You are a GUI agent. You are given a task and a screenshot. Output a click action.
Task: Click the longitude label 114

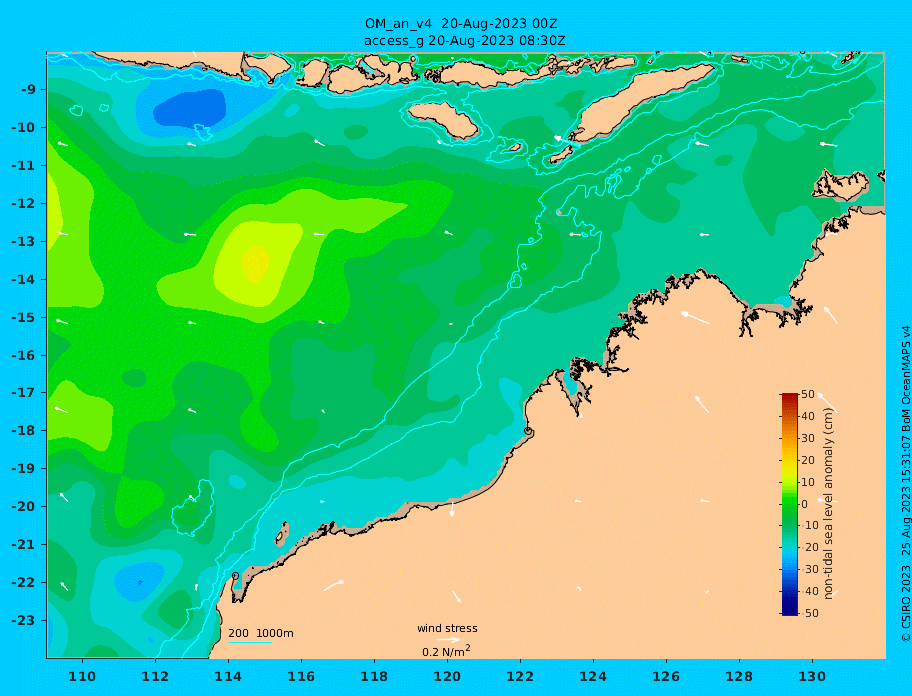[x=228, y=676]
